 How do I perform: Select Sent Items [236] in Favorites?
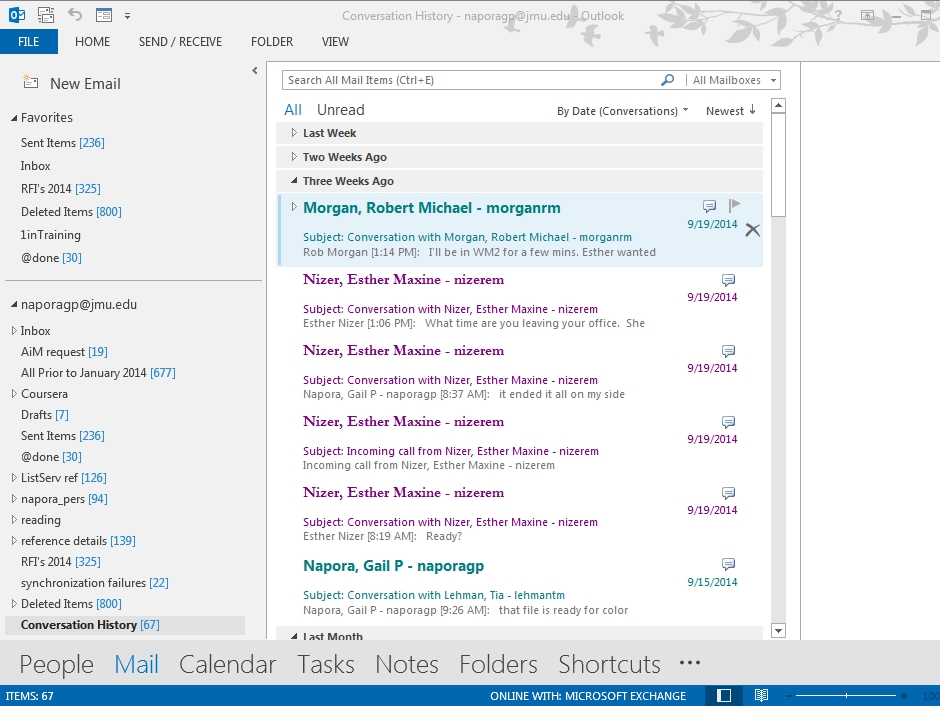click(62, 143)
